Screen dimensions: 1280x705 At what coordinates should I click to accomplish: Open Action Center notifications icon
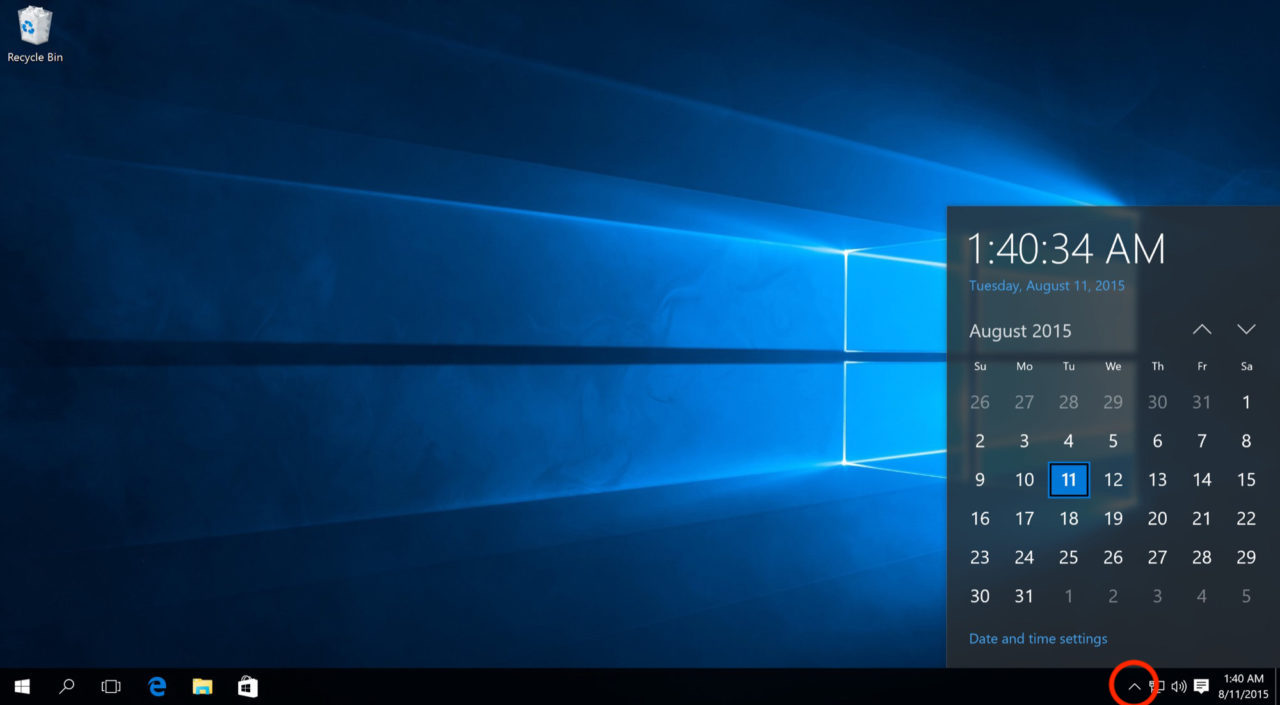(x=1202, y=687)
